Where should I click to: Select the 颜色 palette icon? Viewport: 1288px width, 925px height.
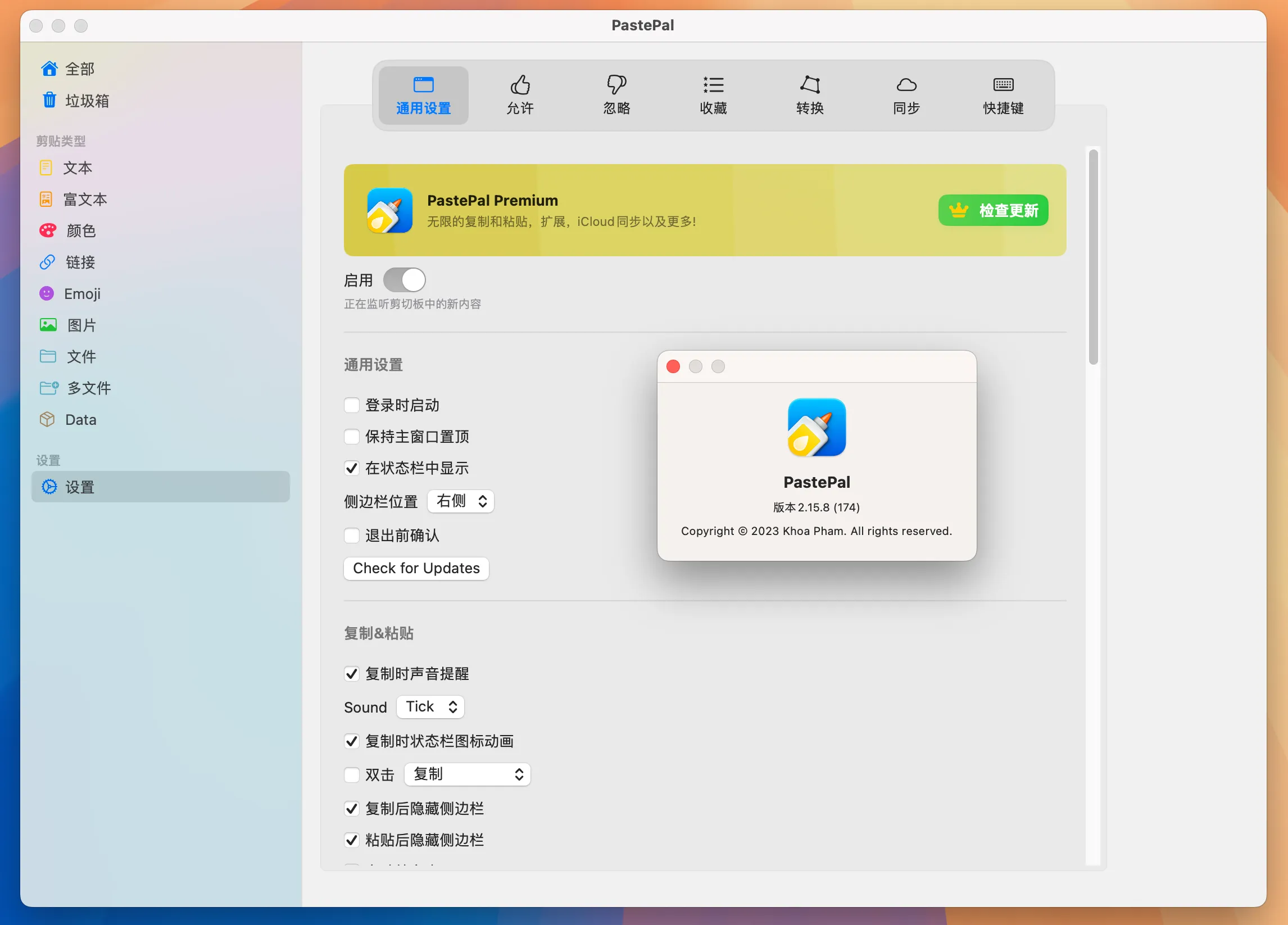48,230
